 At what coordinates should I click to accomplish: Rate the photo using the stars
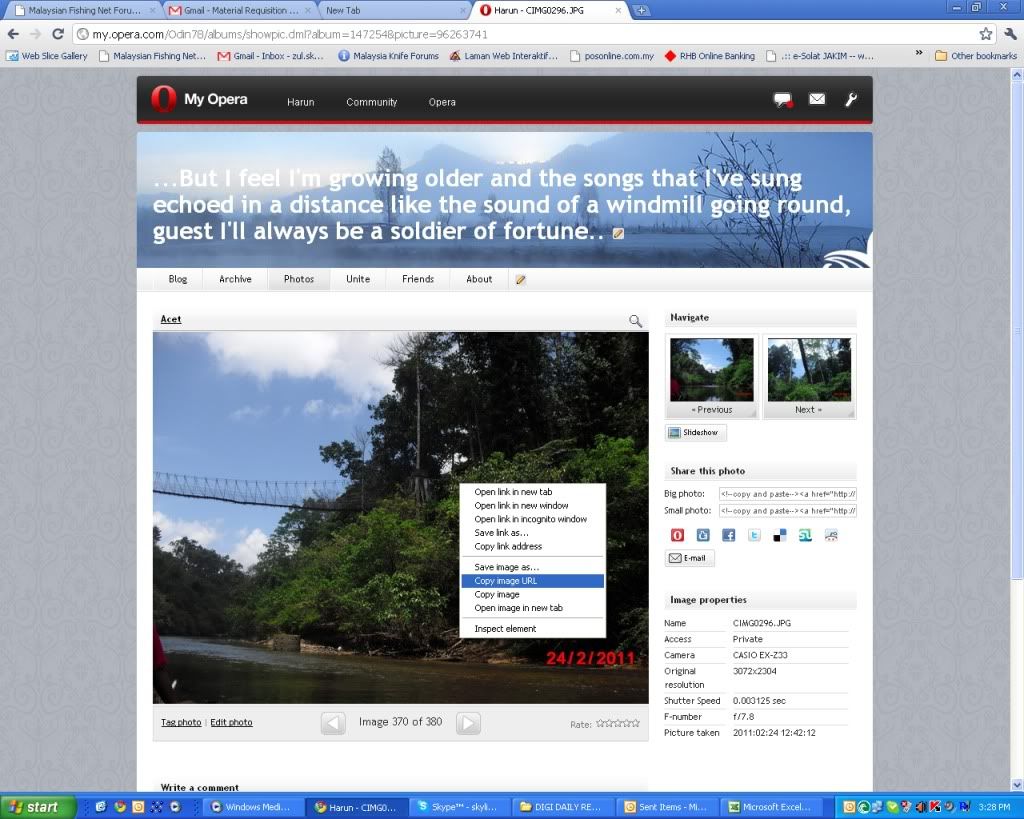pos(617,723)
